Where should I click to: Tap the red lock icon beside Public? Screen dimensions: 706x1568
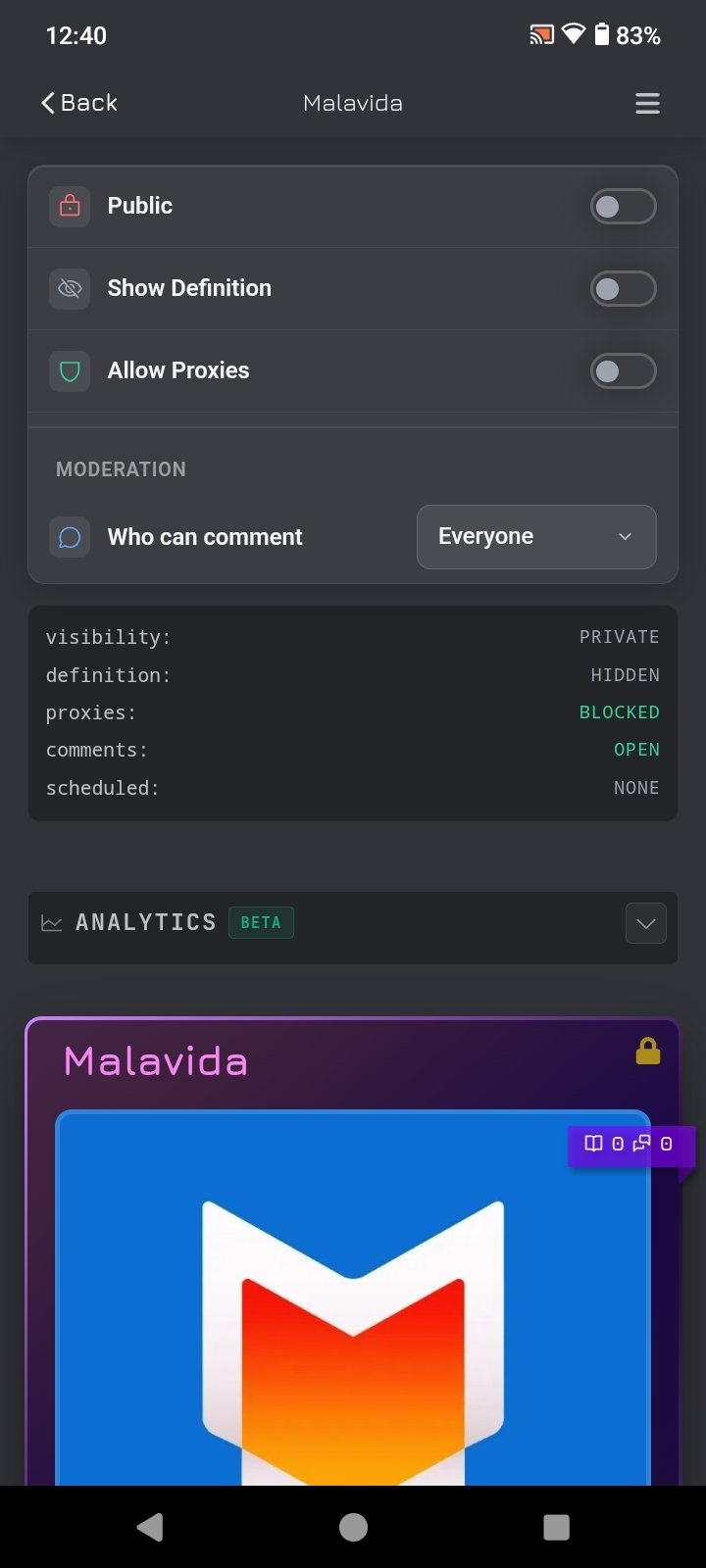(x=70, y=206)
